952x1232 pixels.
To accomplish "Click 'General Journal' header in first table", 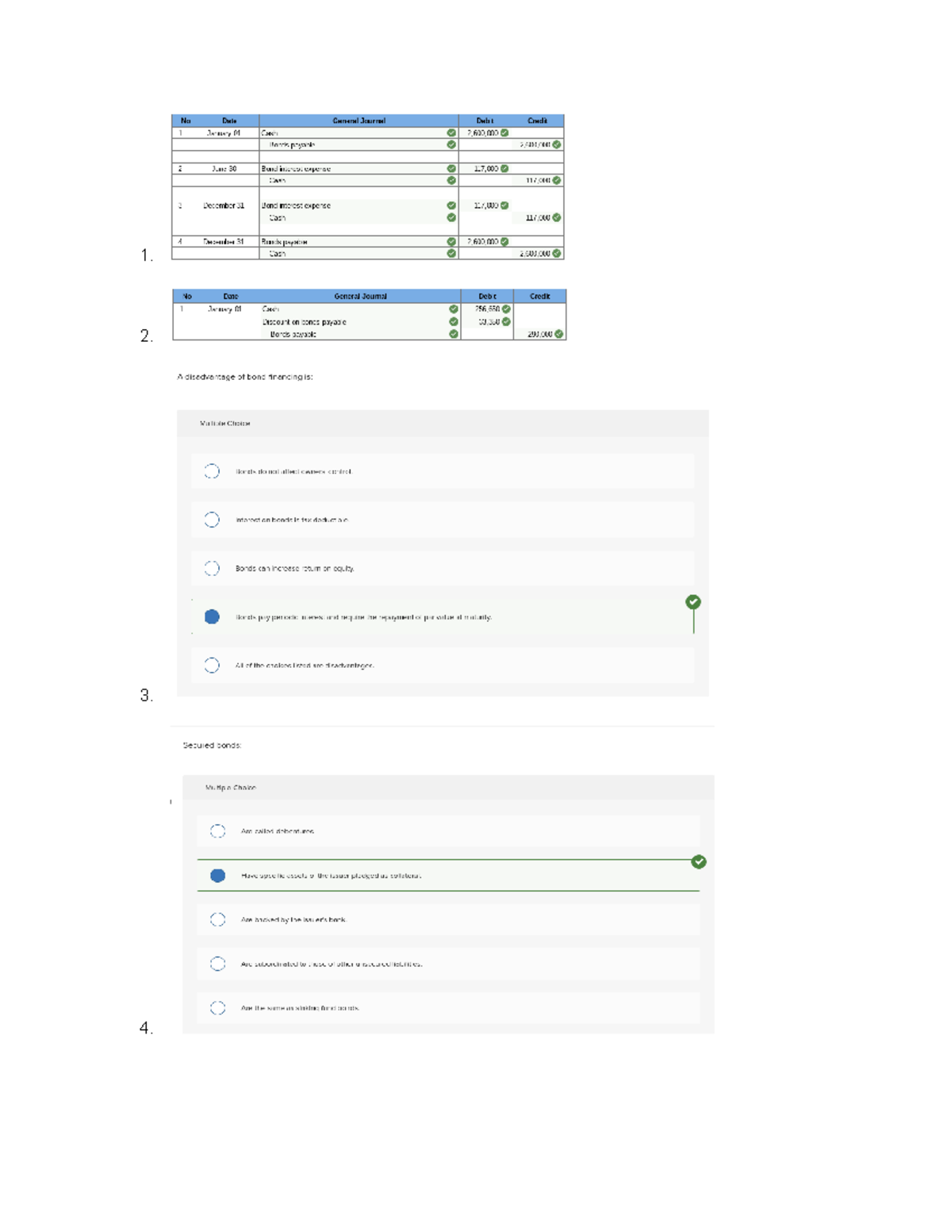I will point(359,121).
